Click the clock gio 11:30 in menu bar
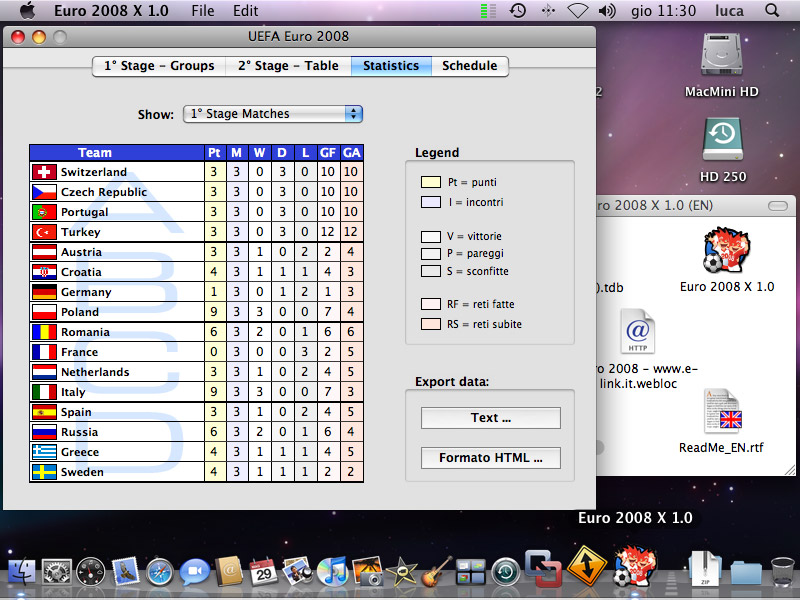 [x=663, y=11]
